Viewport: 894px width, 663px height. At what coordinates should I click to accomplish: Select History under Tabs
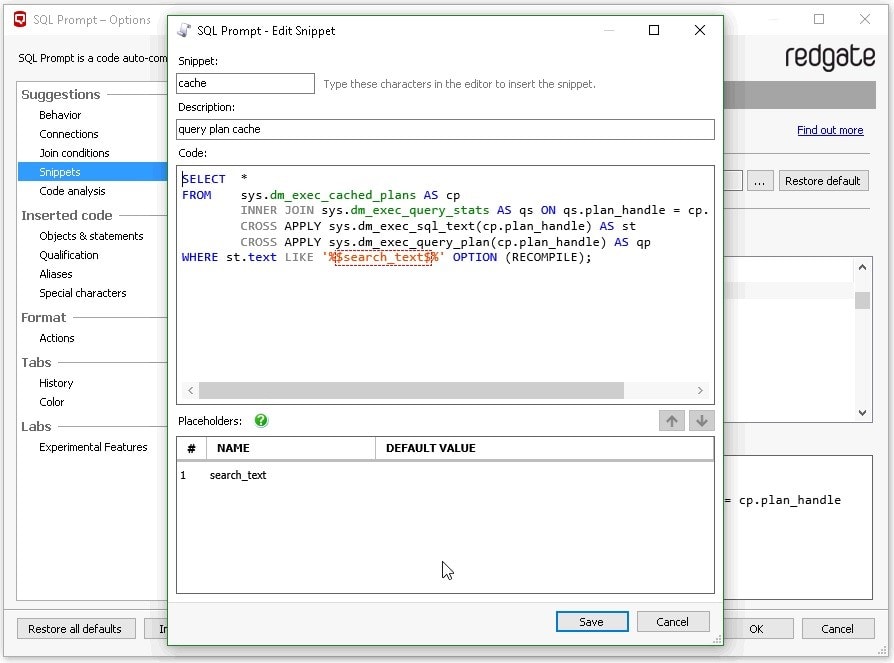tap(56, 383)
